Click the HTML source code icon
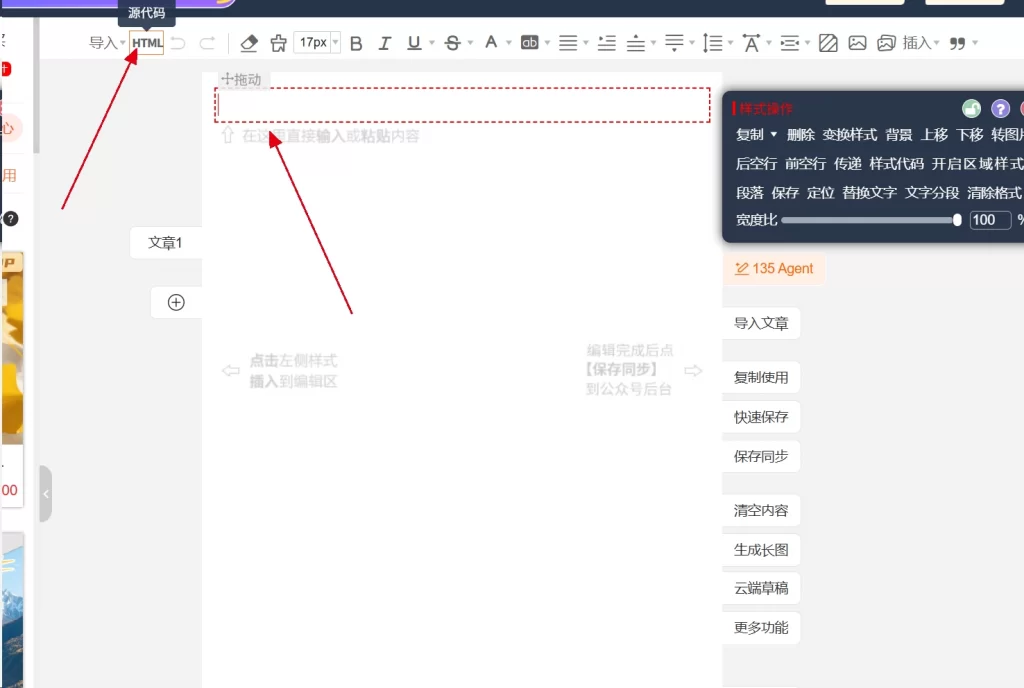Screen dimensions: 1024x688 pyautogui.click(x=146, y=43)
